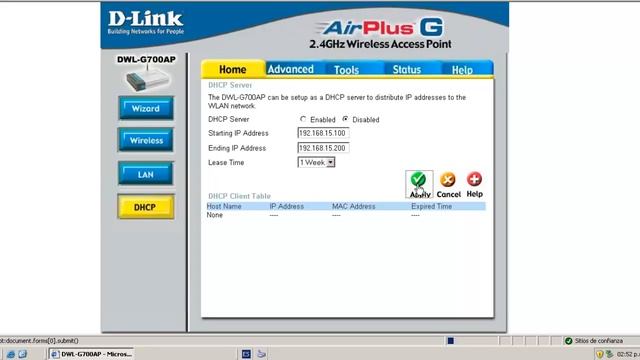Screen dimensions: 640x360
Task: Click the DHCP Client Table heading
Action: tap(239, 196)
